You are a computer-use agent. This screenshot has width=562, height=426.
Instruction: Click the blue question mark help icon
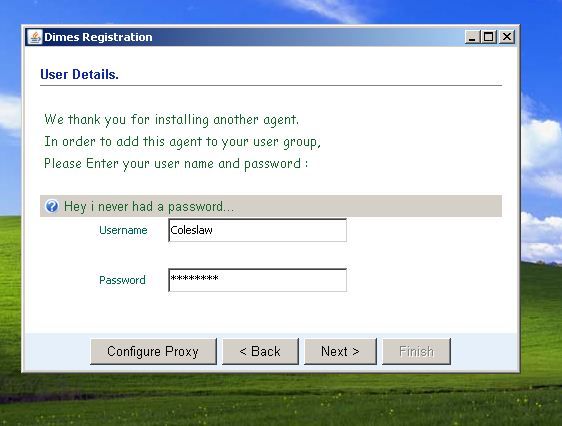52,206
